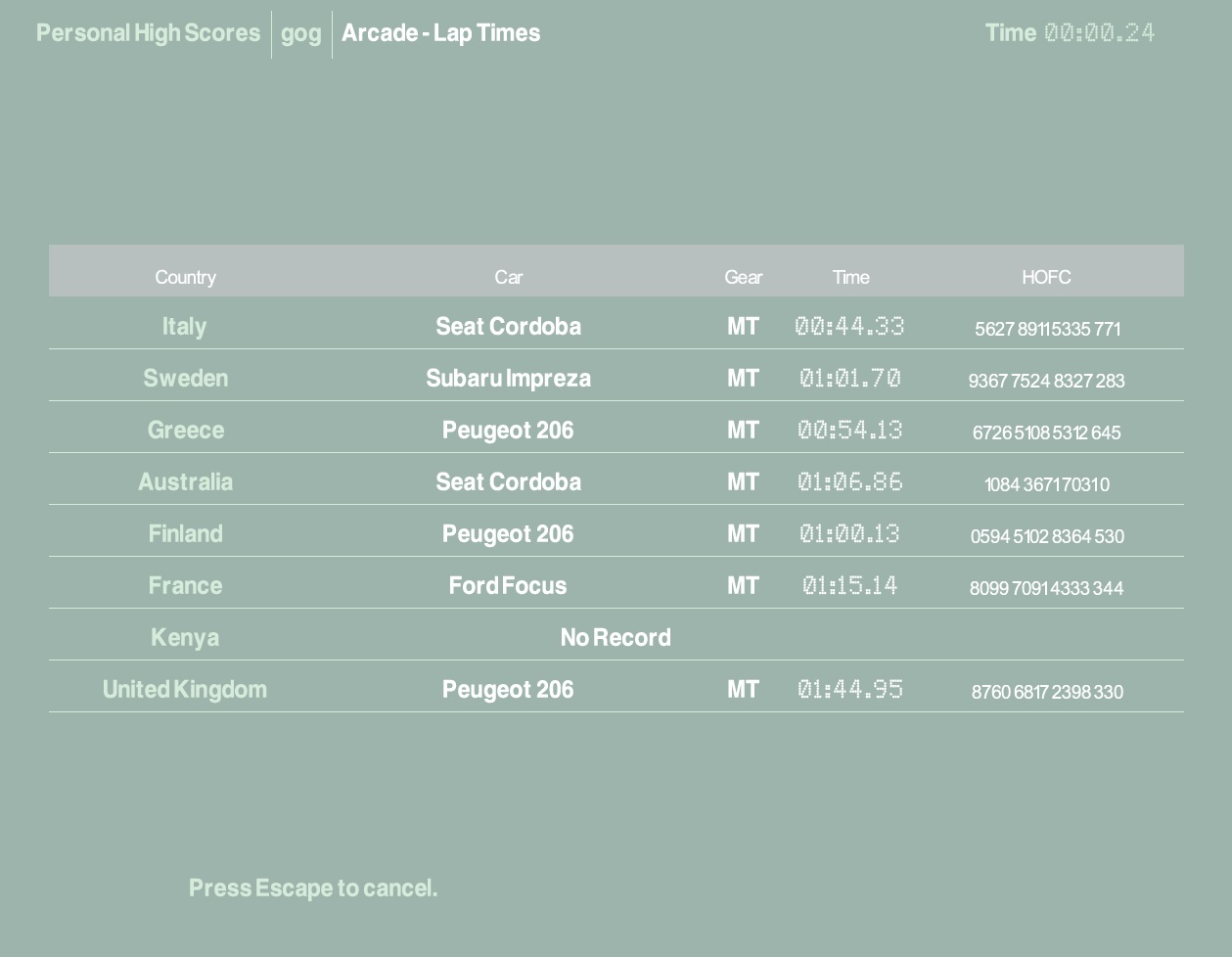Select the gog profile name

coord(300,33)
